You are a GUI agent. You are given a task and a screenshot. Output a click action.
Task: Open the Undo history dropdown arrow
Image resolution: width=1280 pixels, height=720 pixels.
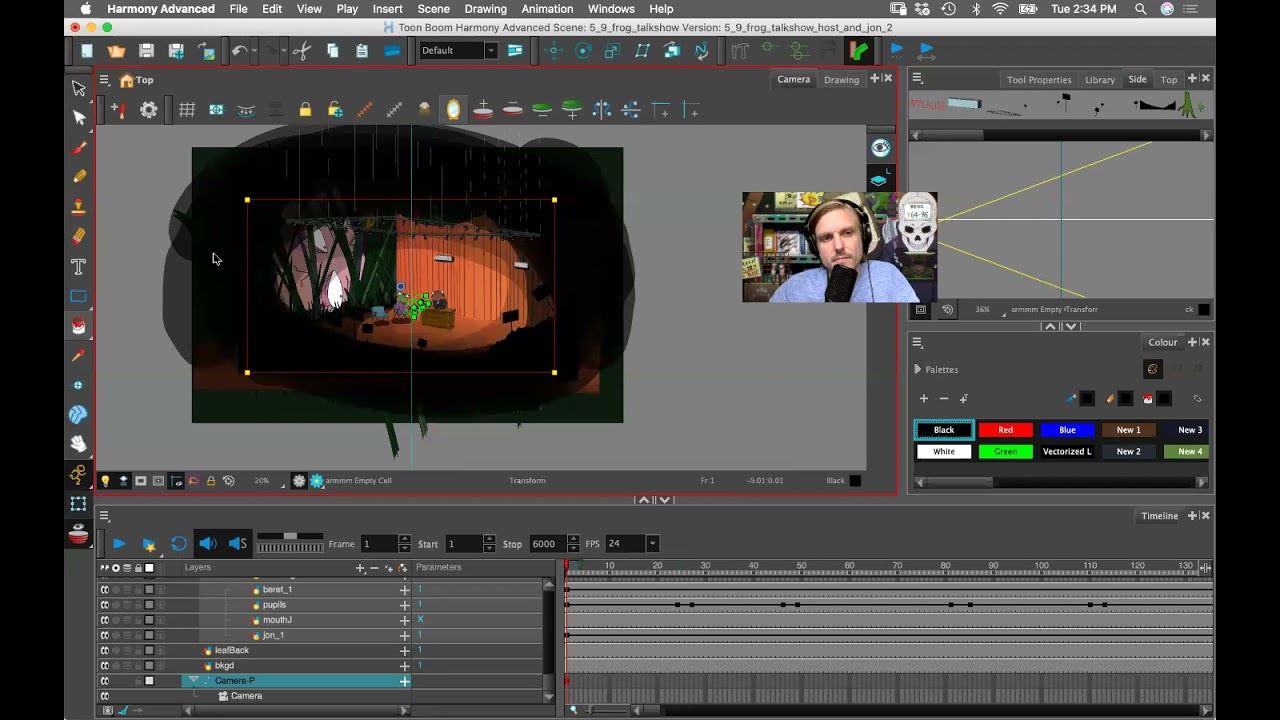(x=254, y=50)
